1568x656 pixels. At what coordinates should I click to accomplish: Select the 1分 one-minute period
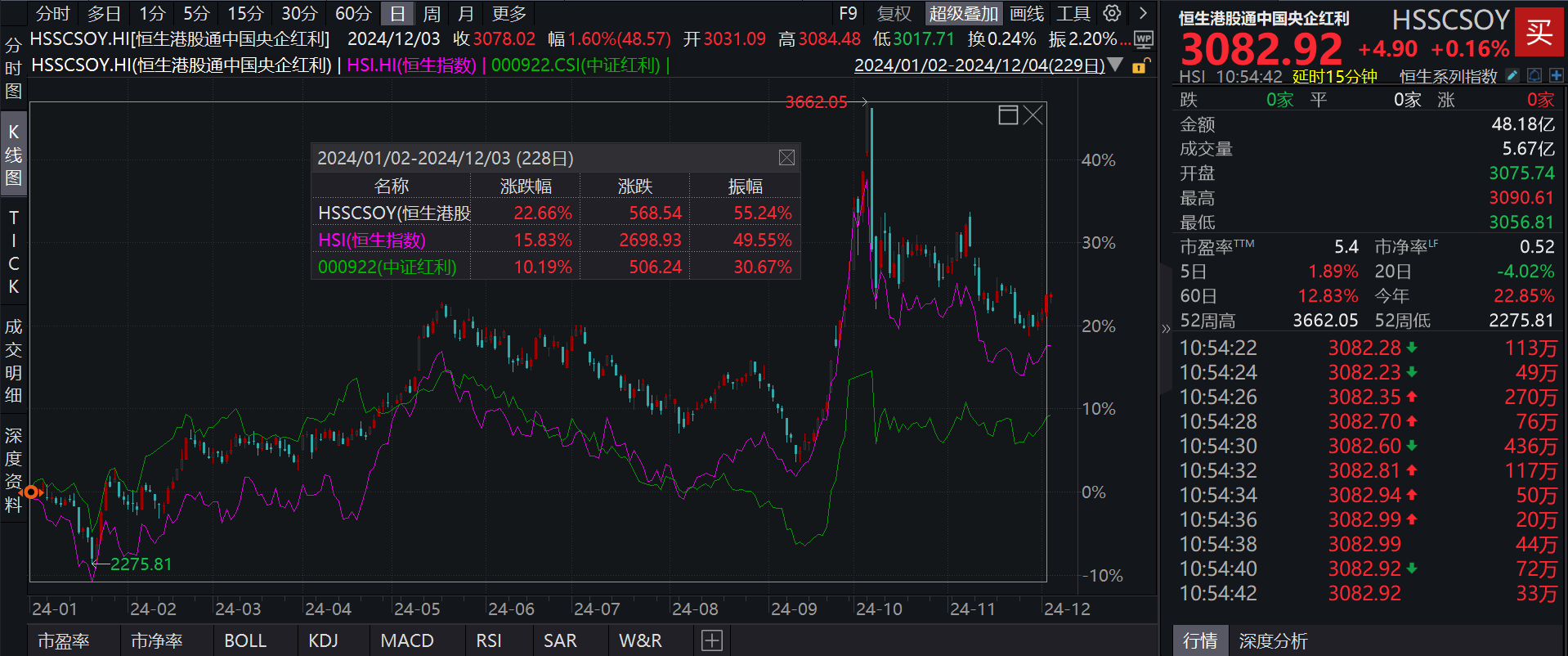tap(152, 13)
